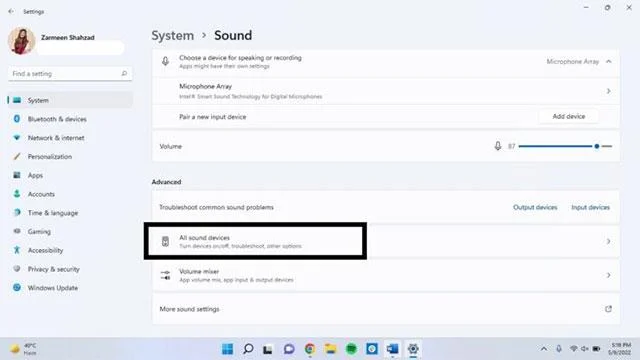Click the Bluetooth sidebar icon
The height and width of the screenshot is (360, 640).
click(17, 119)
